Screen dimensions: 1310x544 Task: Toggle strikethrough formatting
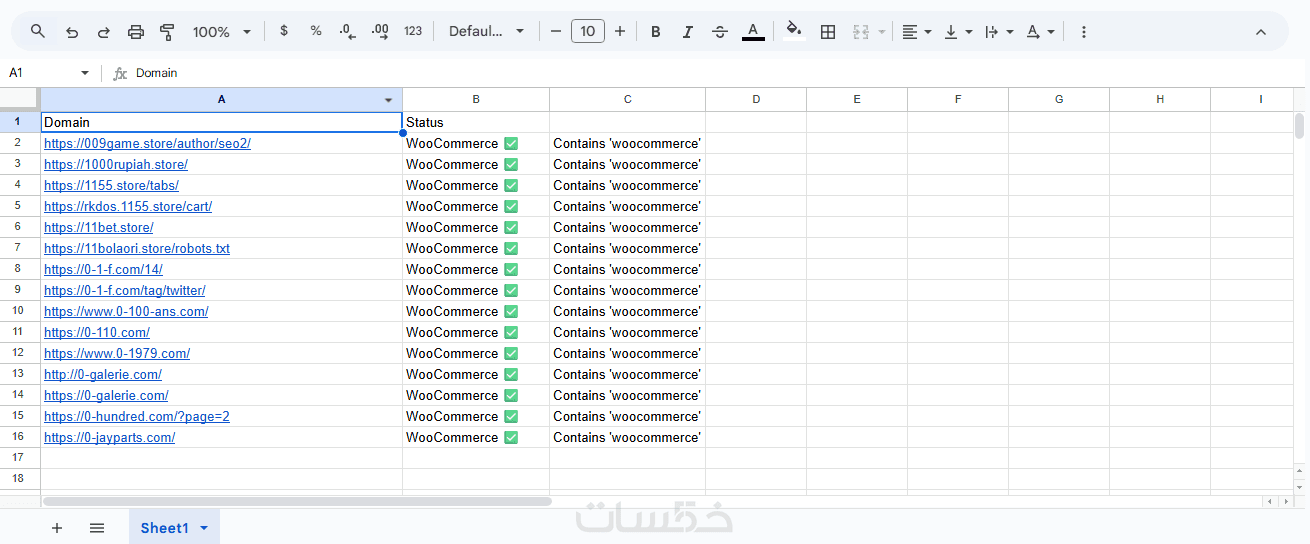720,31
